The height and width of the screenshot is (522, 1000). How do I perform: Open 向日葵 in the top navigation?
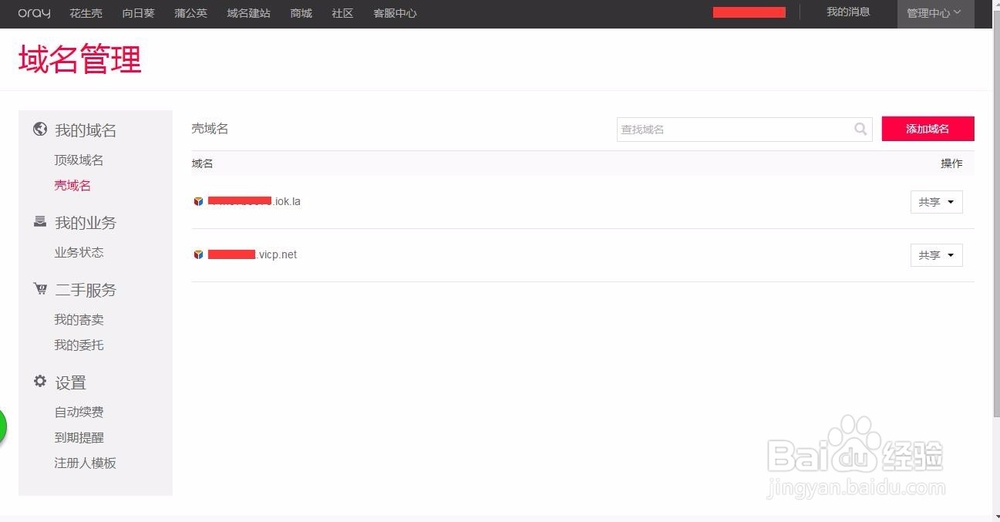pyautogui.click(x=138, y=13)
